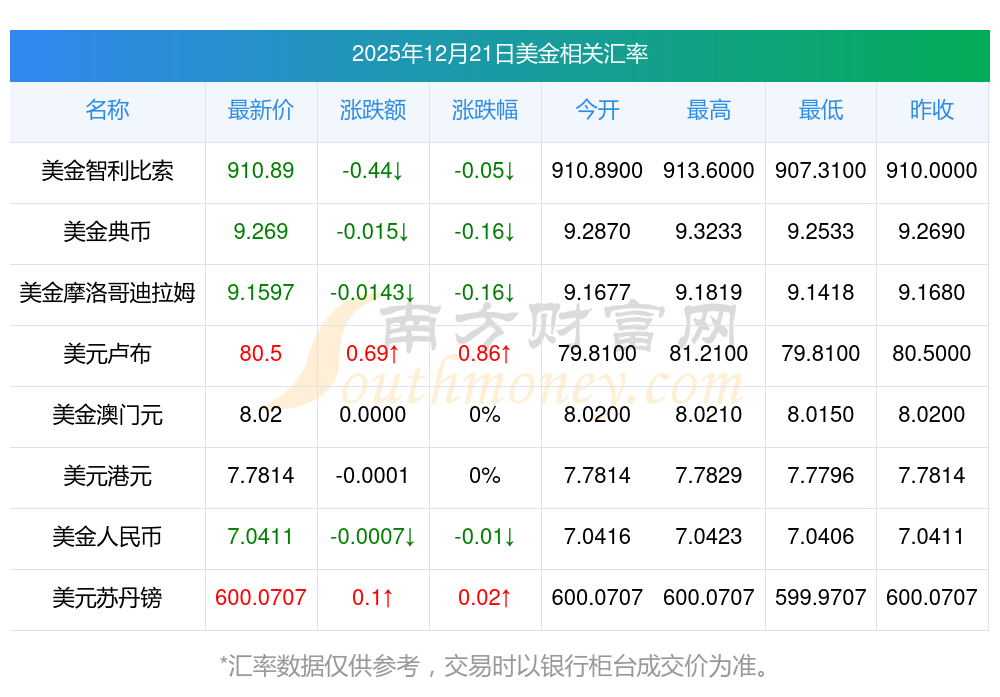Click the 名称 column header

tap(107, 110)
